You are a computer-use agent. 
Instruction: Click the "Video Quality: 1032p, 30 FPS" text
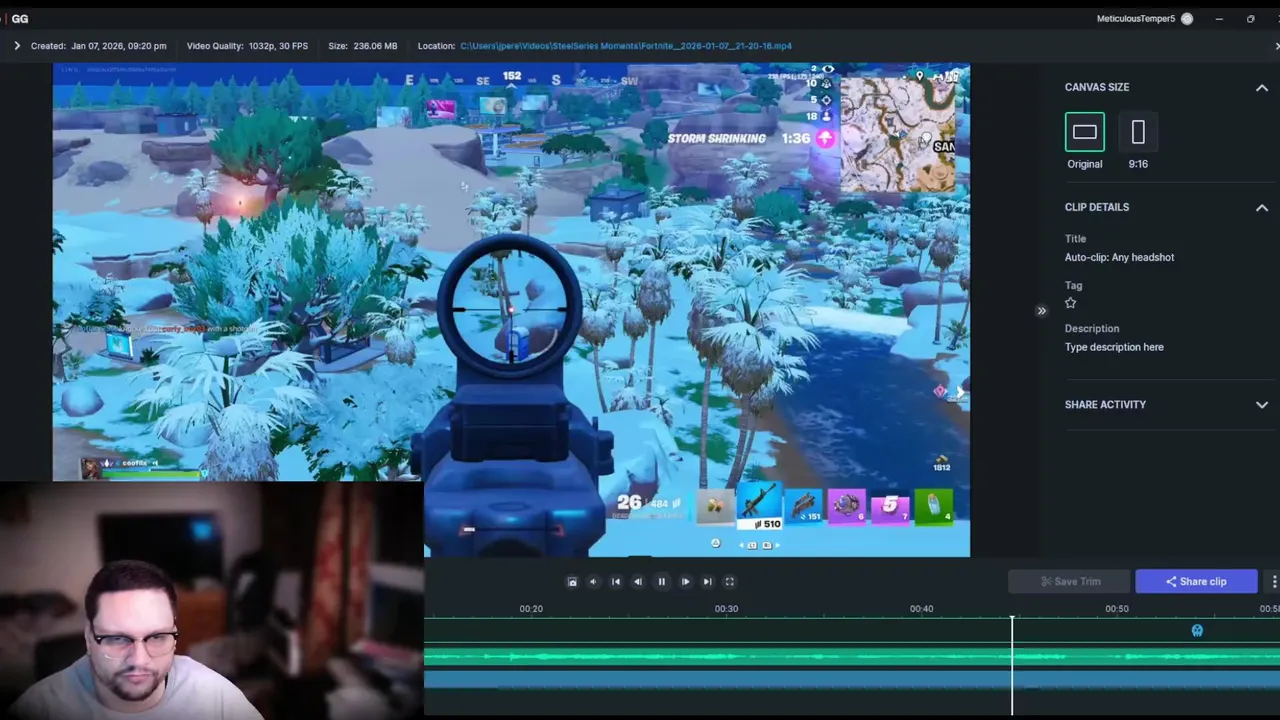[248, 46]
